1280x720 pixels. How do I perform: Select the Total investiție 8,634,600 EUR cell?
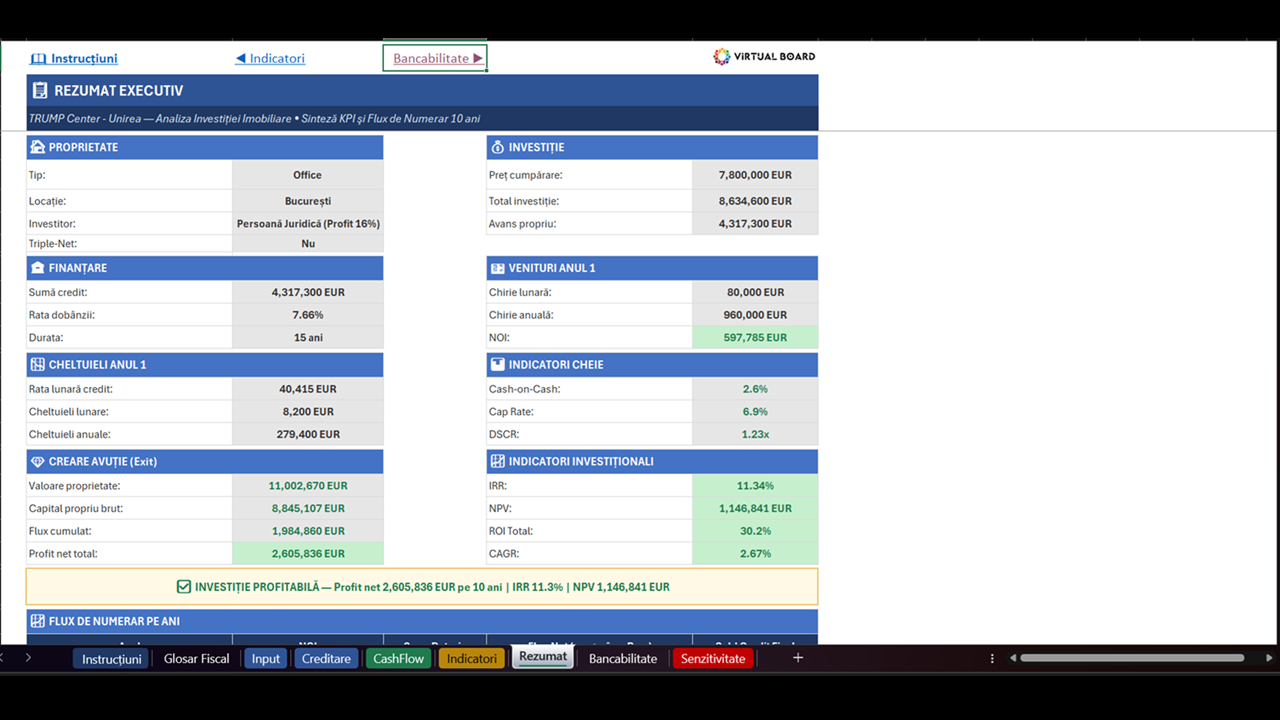(755, 201)
